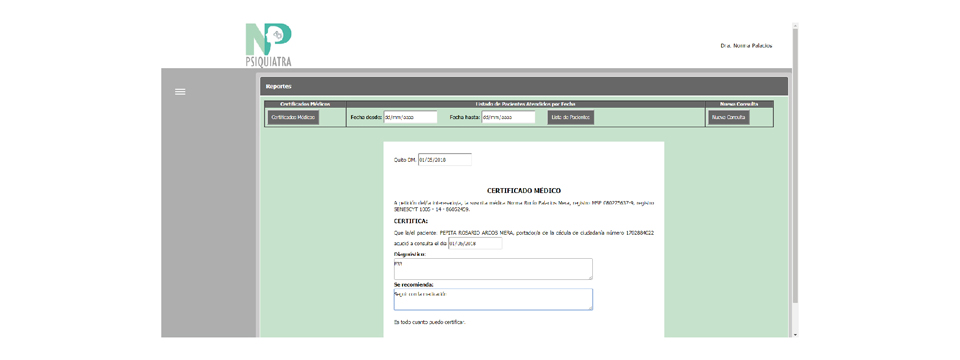Click the 'Se recomienda:' label
Image resolution: width=960 pixels, height=360 pixels.
point(414,285)
